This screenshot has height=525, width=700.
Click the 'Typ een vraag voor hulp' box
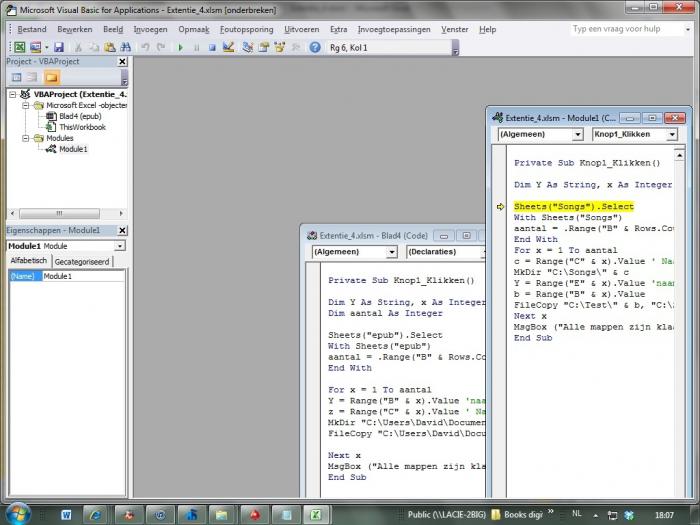626,29
